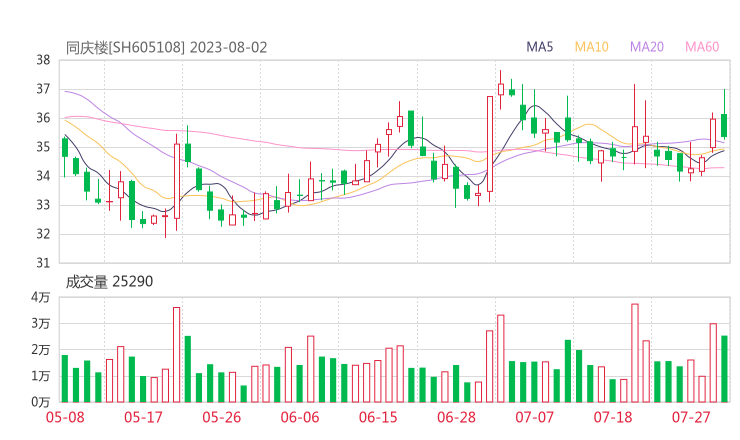This screenshot has height=440, width=740.
Task: Click the MA10 legend label
Action: pos(591,47)
